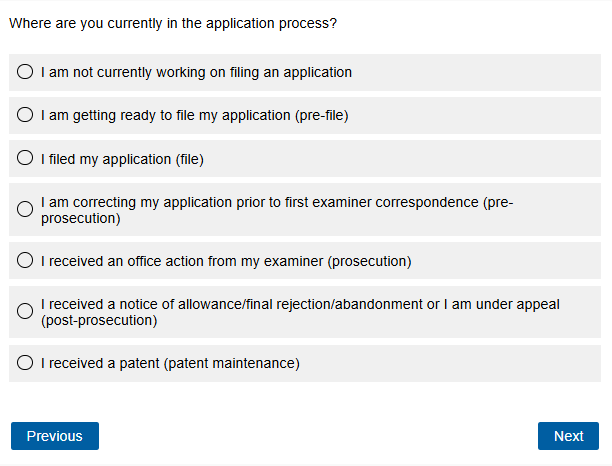This screenshot has width=612, height=466.
Task: Click empty gray area of the pre-file option row
Action: (480, 115)
